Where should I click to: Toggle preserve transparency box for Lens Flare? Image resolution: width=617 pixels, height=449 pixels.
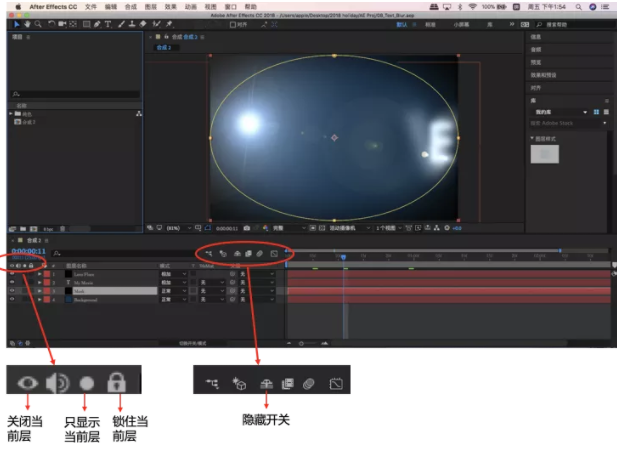pyautogui.click(x=193, y=274)
